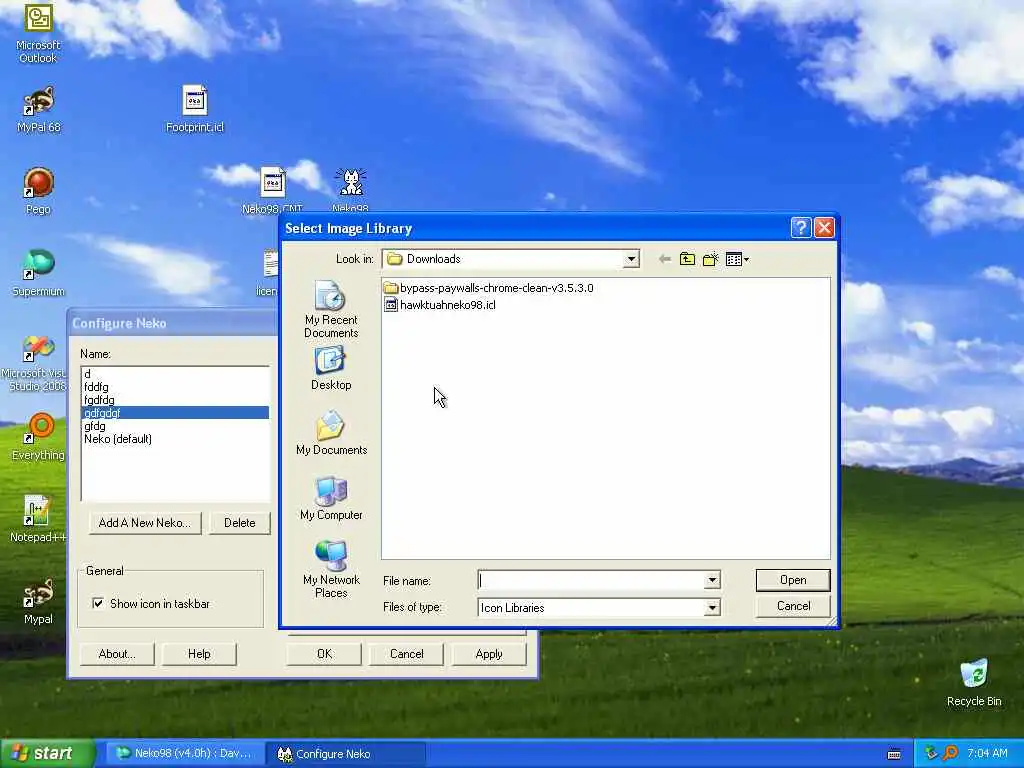1024x768 pixels.
Task: Click the dialog's question mark help button
Action: pos(801,227)
